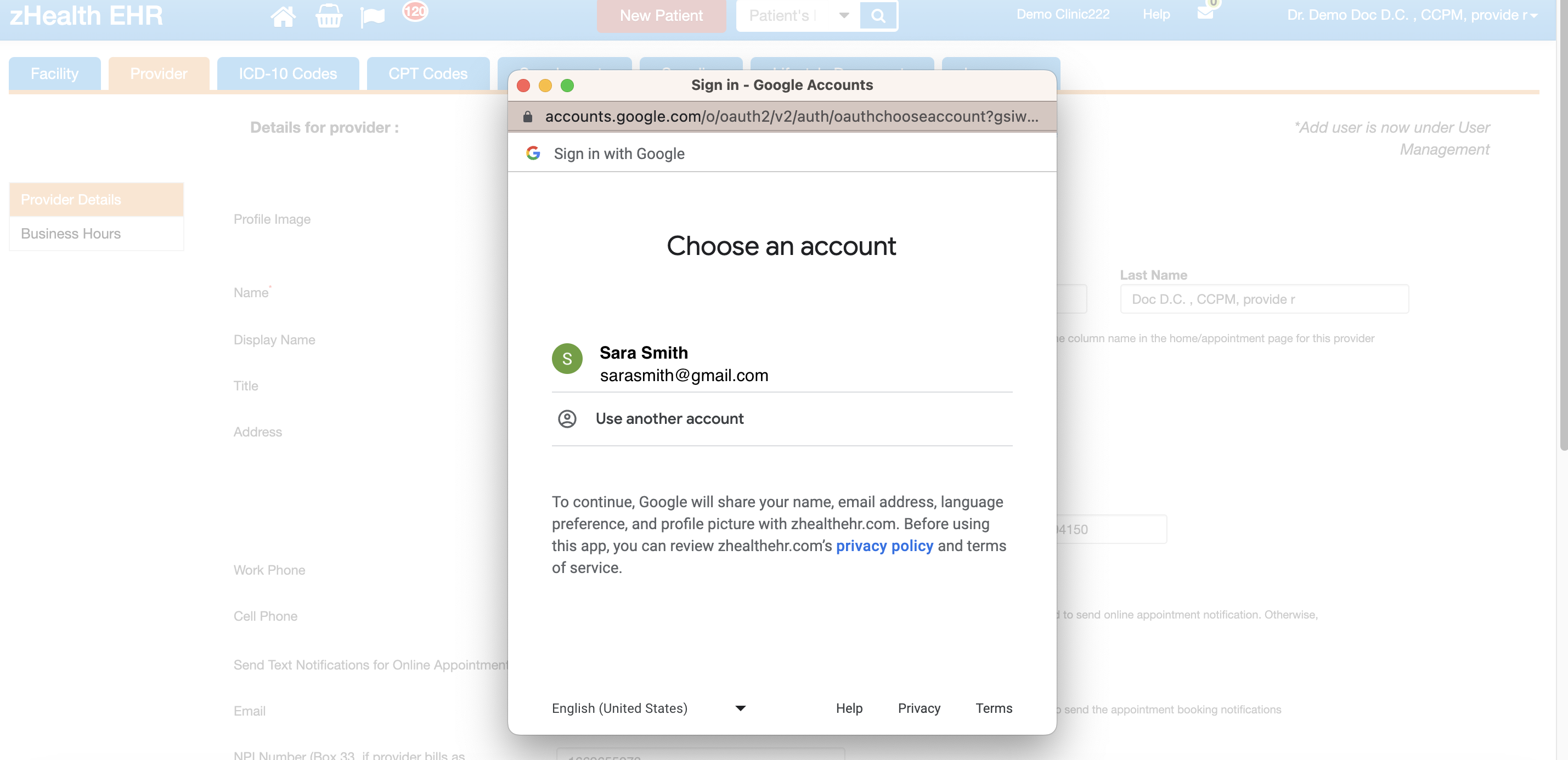Open the privacy policy link
This screenshot has width=1568, height=760.
(884, 546)
